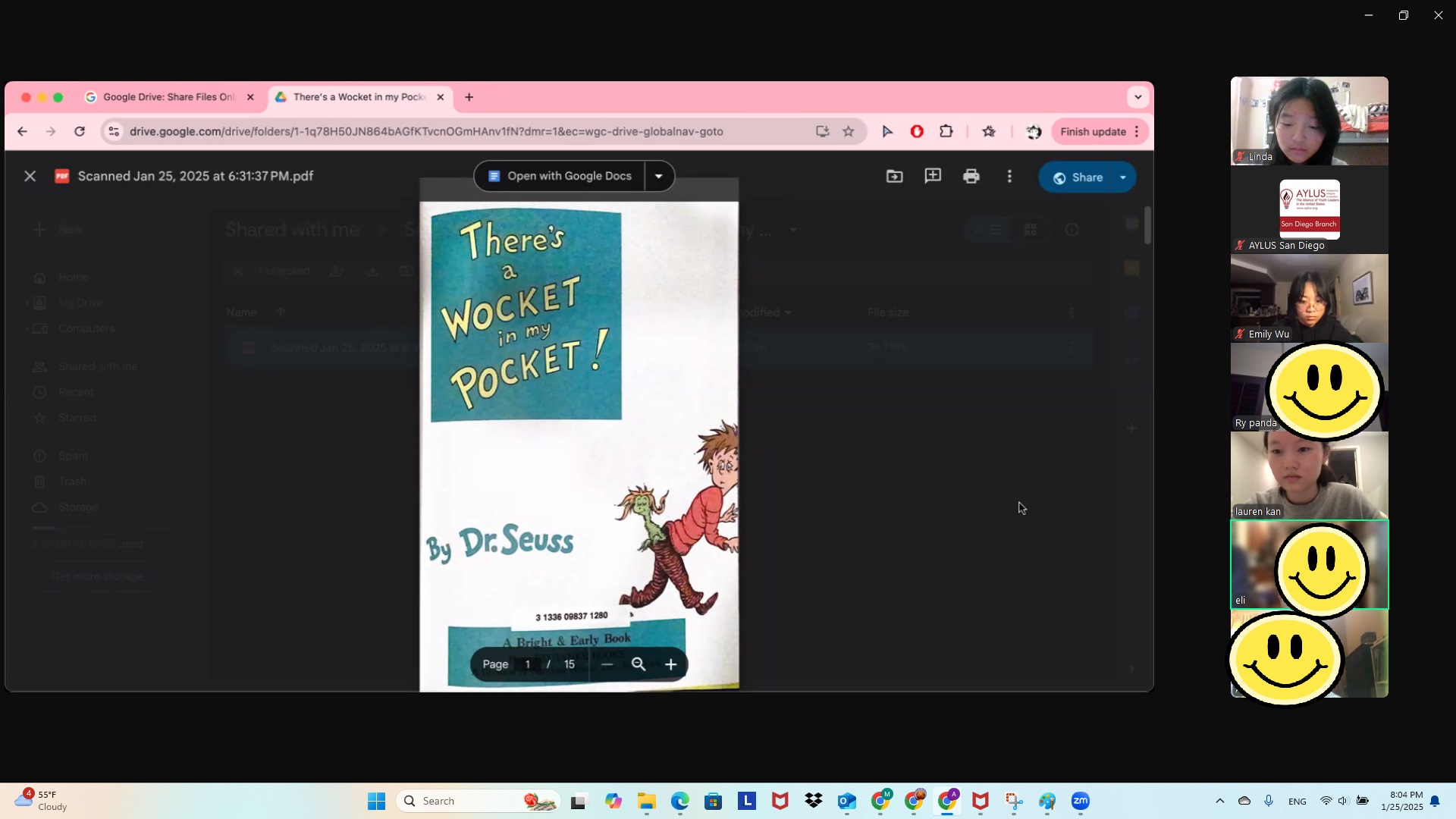Bookmark this page with the star icon
Viewport: 1456px width, 819px height.
(849, 131)
